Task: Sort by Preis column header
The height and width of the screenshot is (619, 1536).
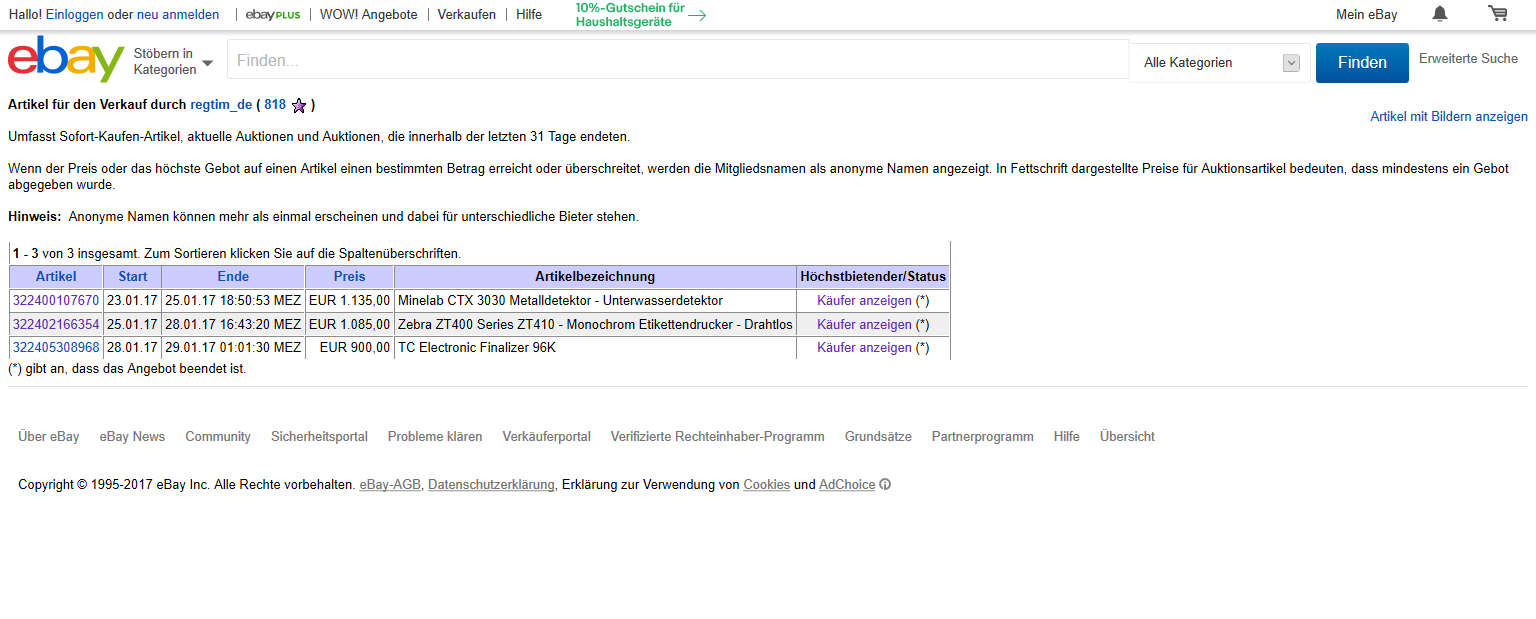Action: [350, 277]
